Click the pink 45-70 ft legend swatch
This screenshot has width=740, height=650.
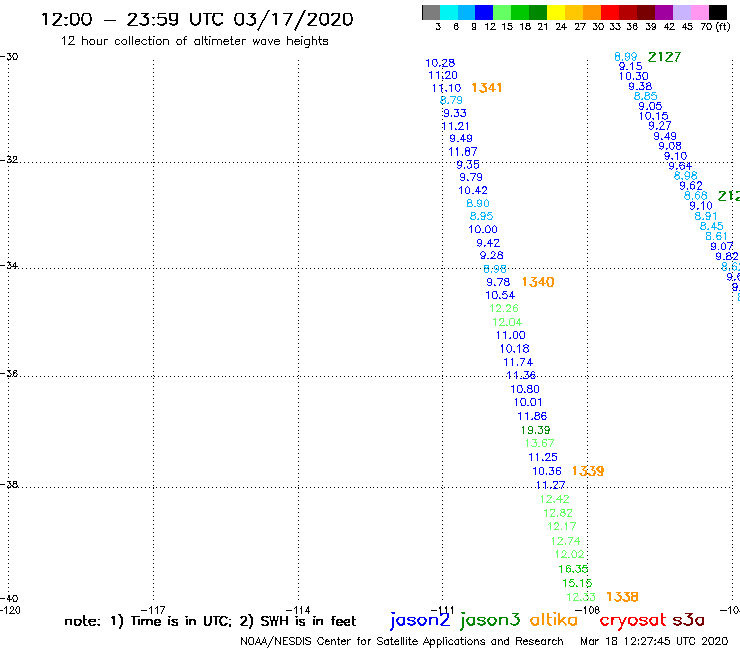(x=699, y=12)
